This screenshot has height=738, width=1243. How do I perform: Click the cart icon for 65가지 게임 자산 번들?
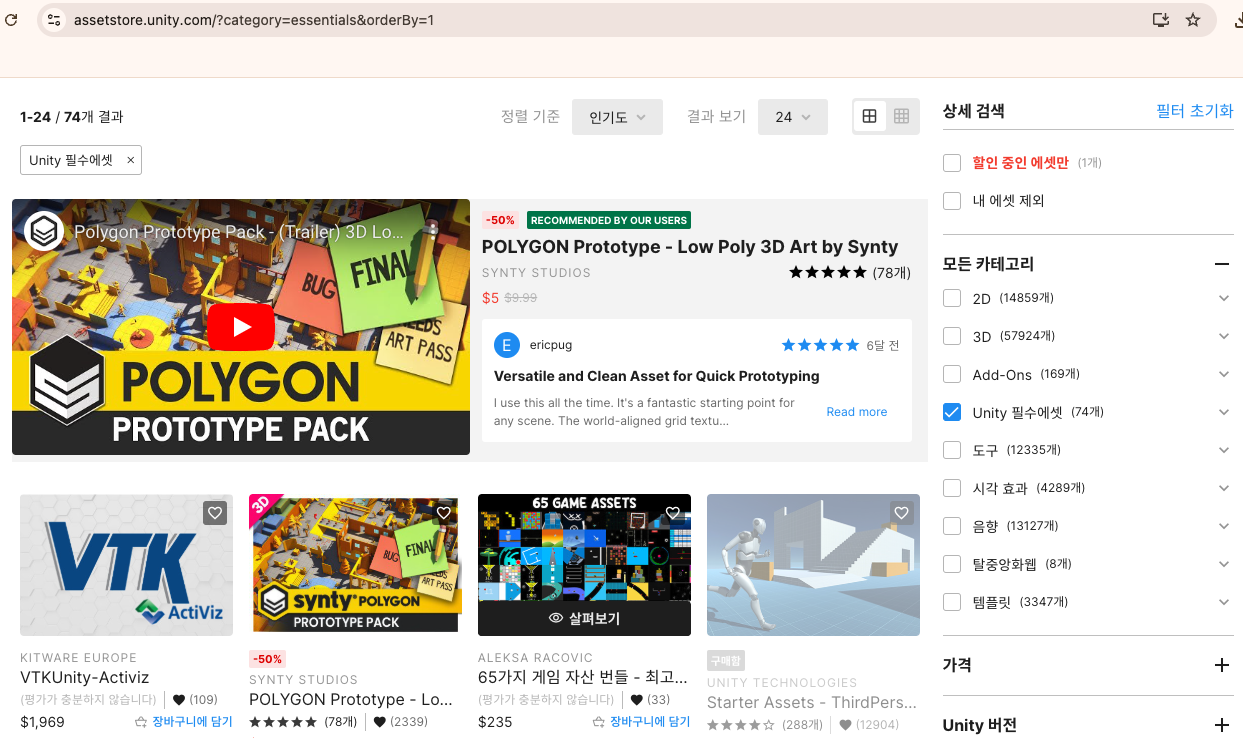click(599, 722)
